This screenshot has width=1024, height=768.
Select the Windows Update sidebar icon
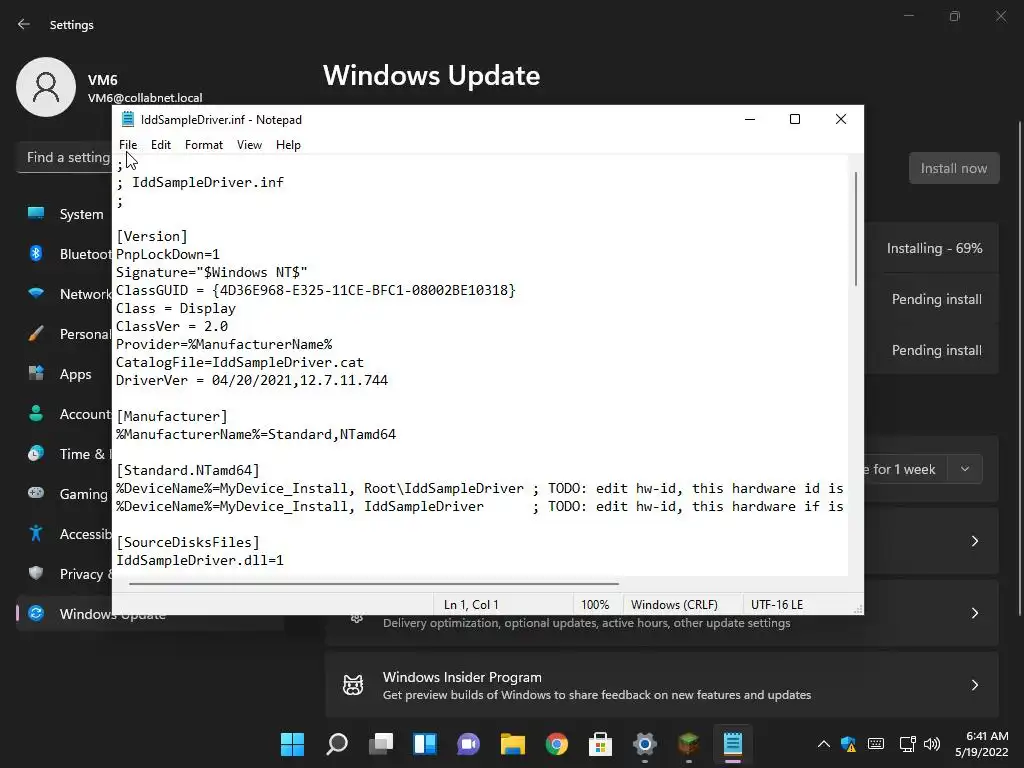point(36,613)
